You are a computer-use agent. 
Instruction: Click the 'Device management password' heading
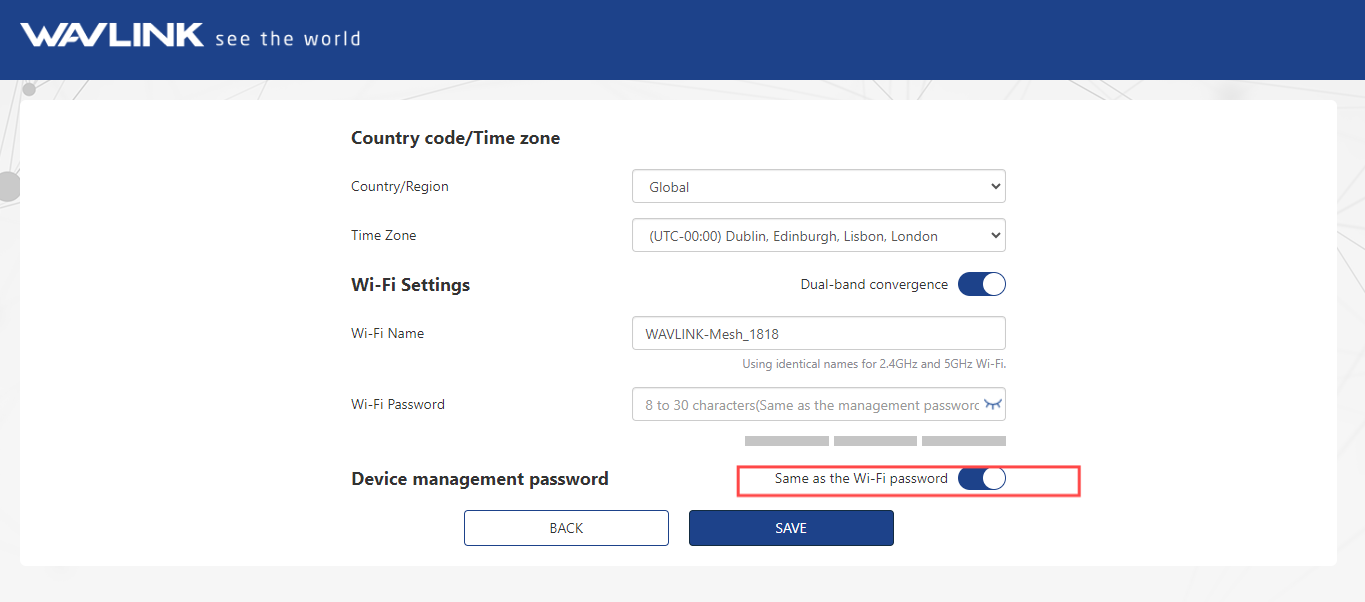click(479, 479)
